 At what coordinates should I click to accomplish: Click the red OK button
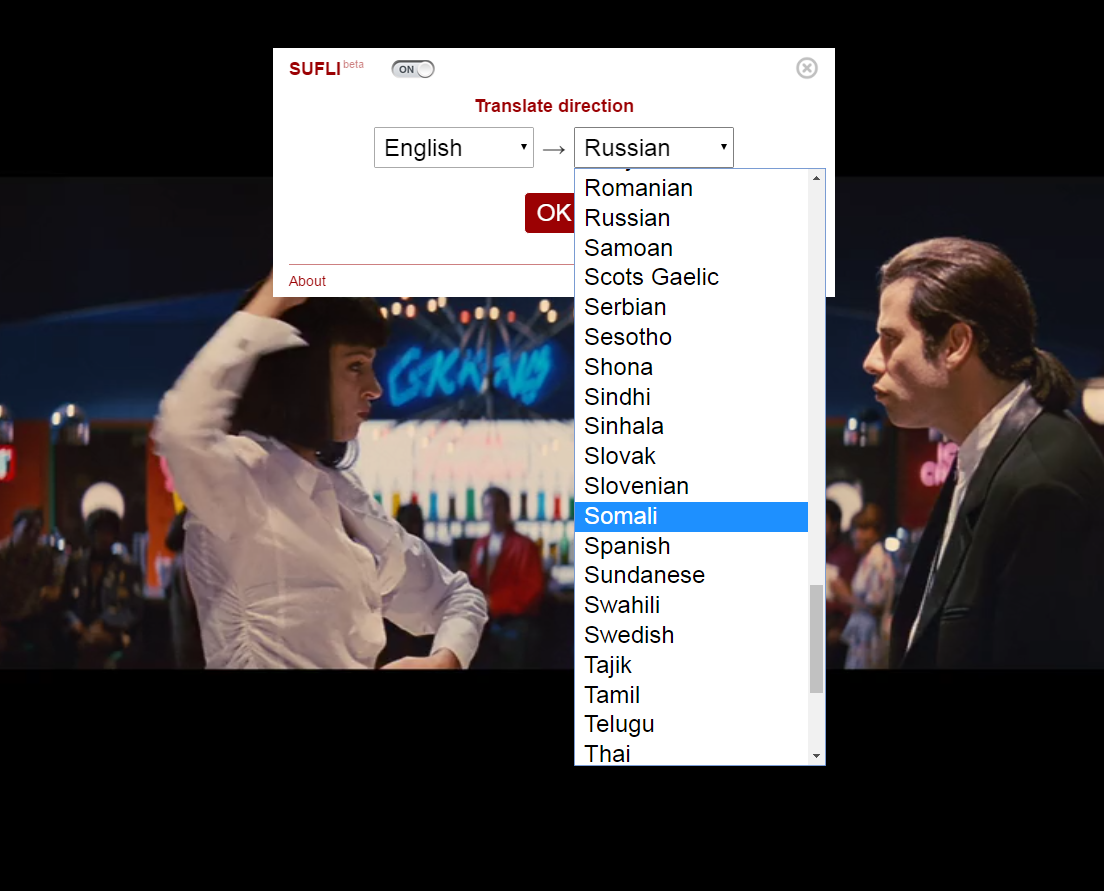coord(550,213)
